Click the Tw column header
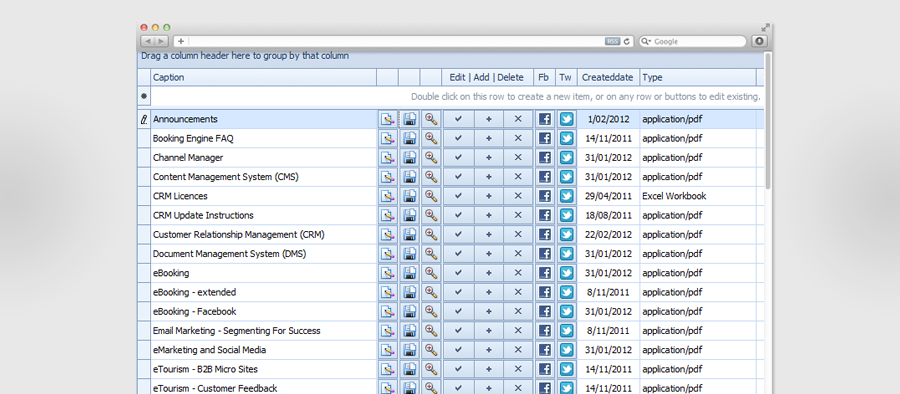The height and width of the screenshot is (394, 900). pyautogui.click(x=566, y=78)
